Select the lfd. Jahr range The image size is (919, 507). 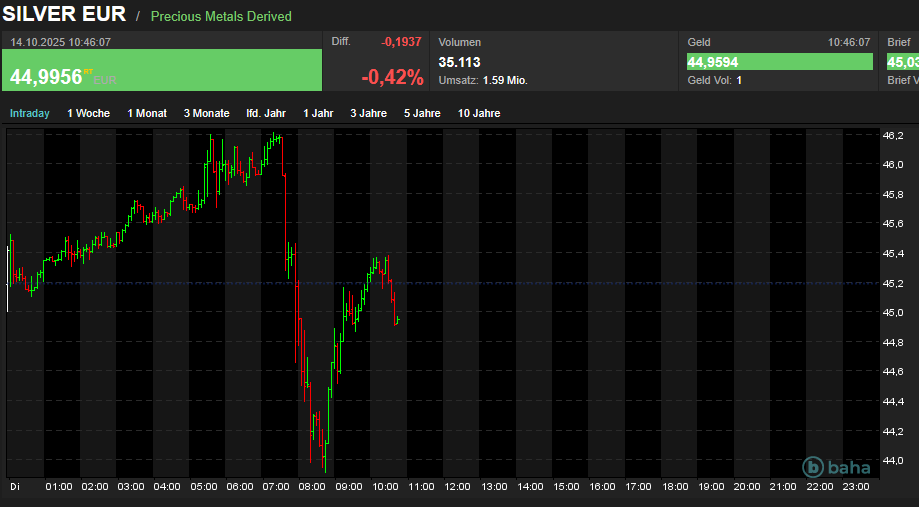click(x=266, y=113)
